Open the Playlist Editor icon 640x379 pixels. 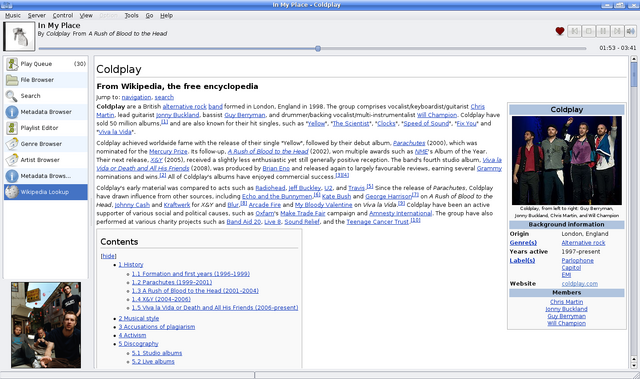coord(12,128)
